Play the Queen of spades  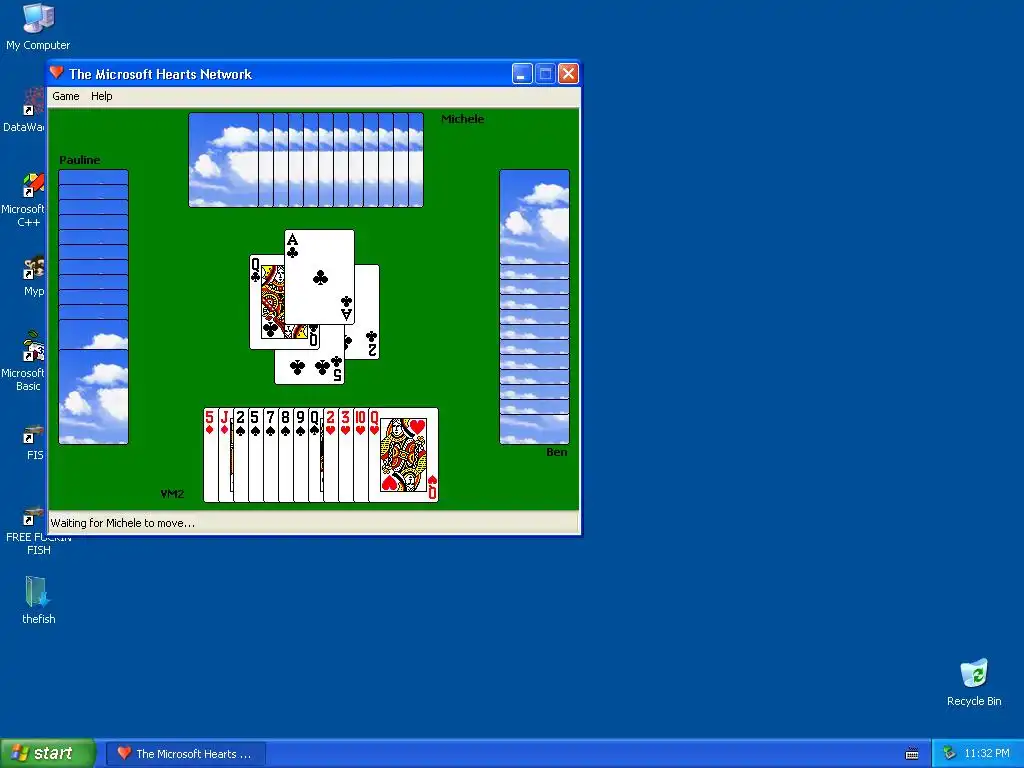point(315,455)
